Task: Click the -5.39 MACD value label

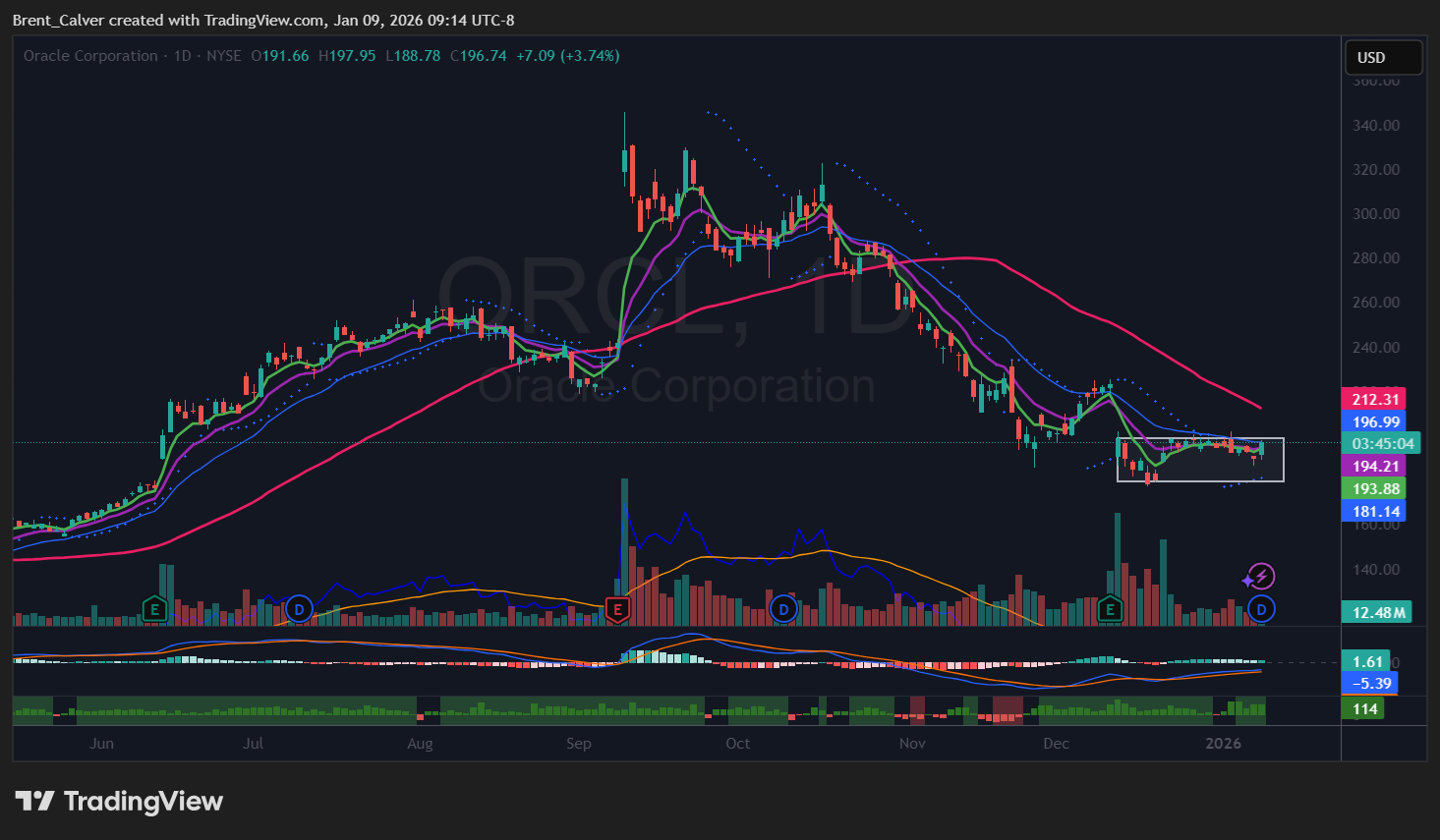Action: pyautogui.click(x=1370, y=683)
